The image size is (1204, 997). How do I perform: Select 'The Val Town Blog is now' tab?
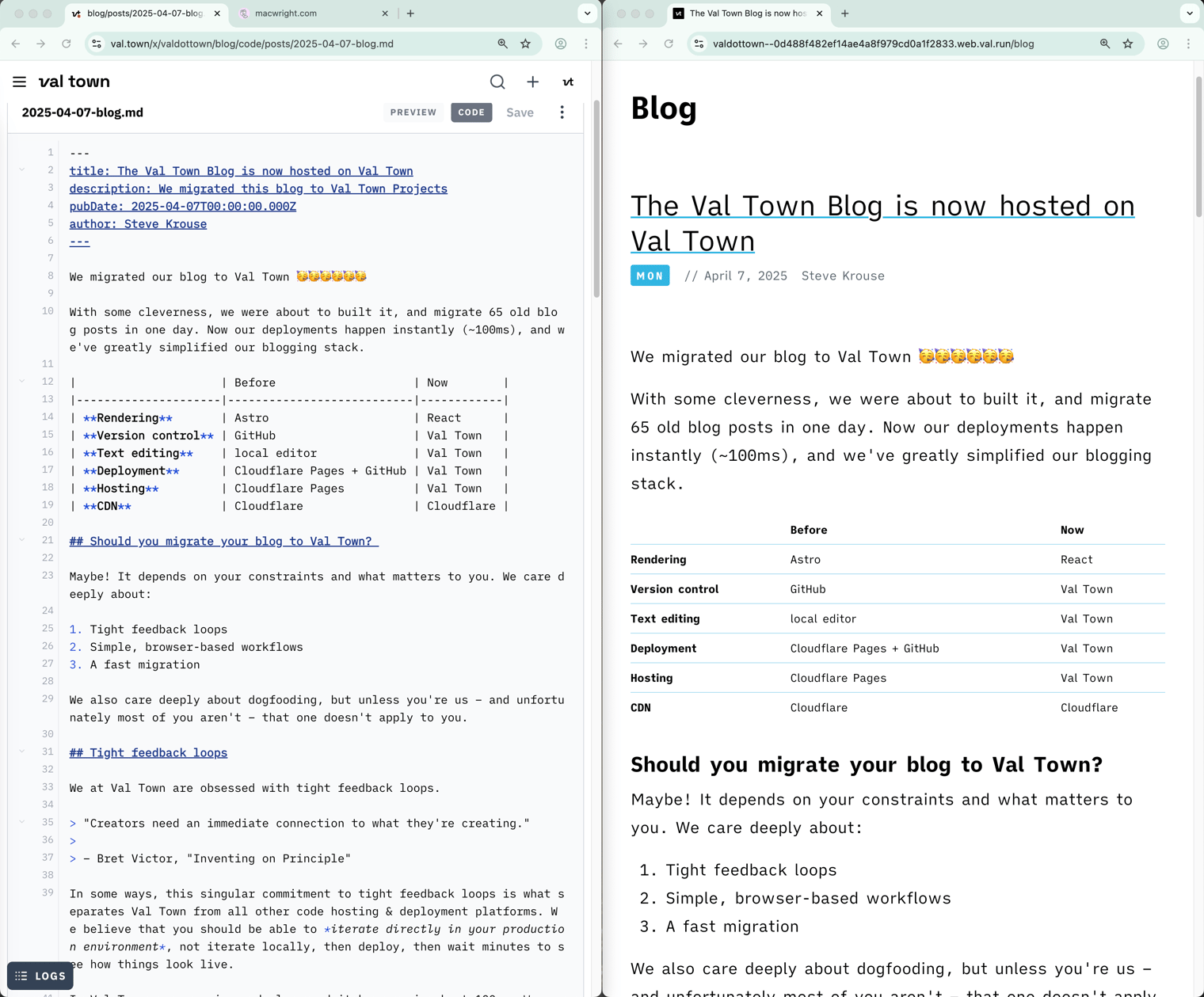(x=748, y=13)
